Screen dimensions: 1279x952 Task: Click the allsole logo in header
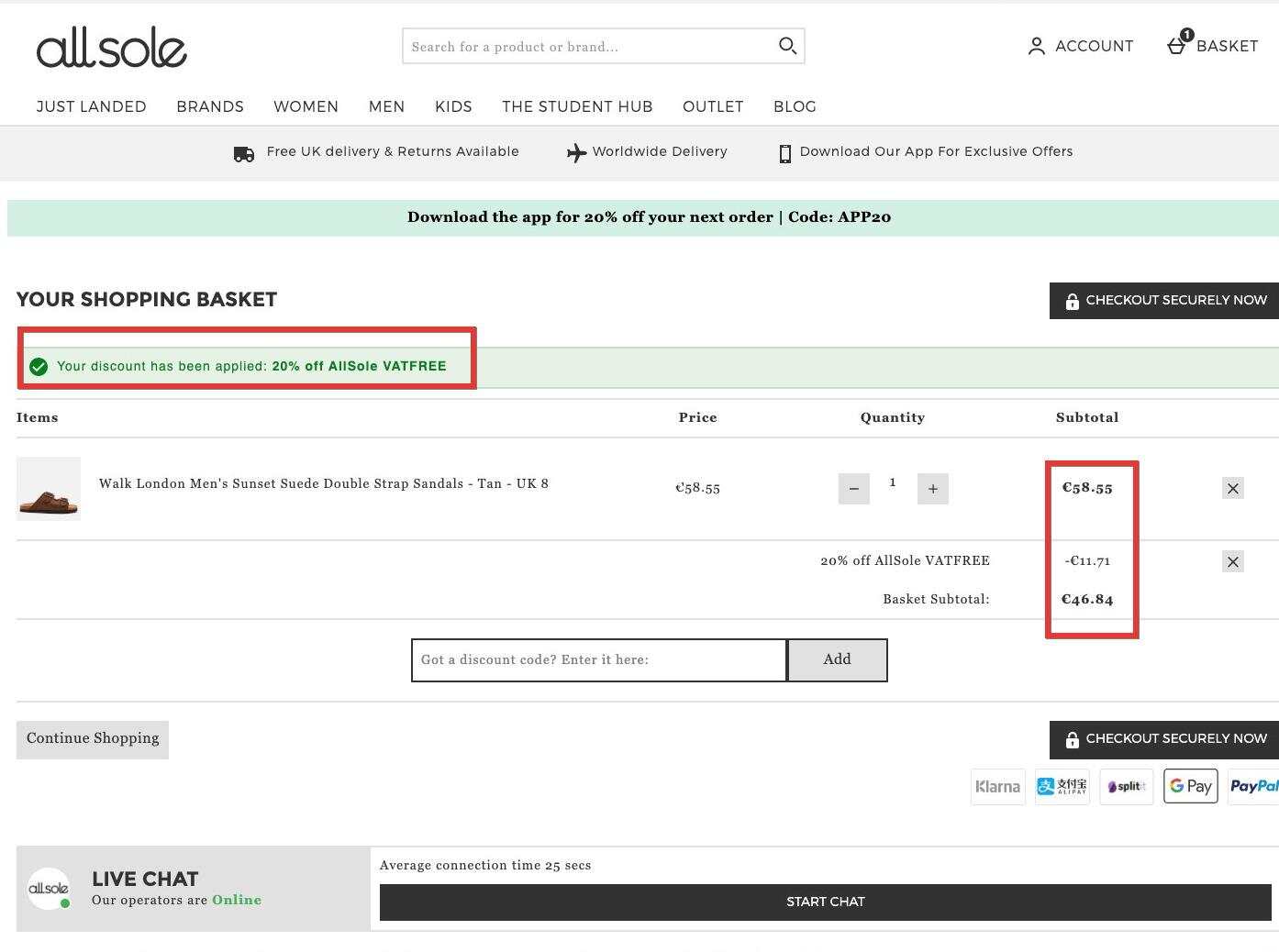point(111,48)
